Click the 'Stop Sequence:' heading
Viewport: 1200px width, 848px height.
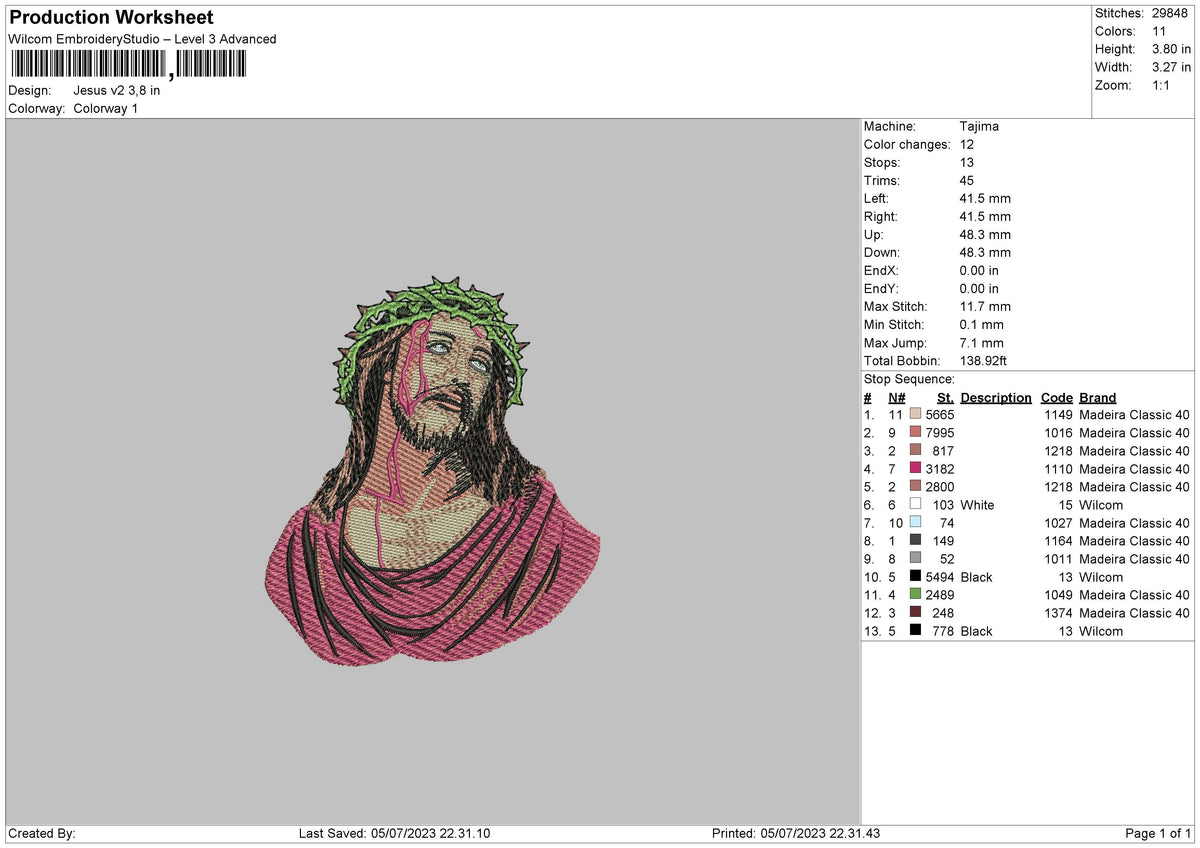[x=909, y=379]
